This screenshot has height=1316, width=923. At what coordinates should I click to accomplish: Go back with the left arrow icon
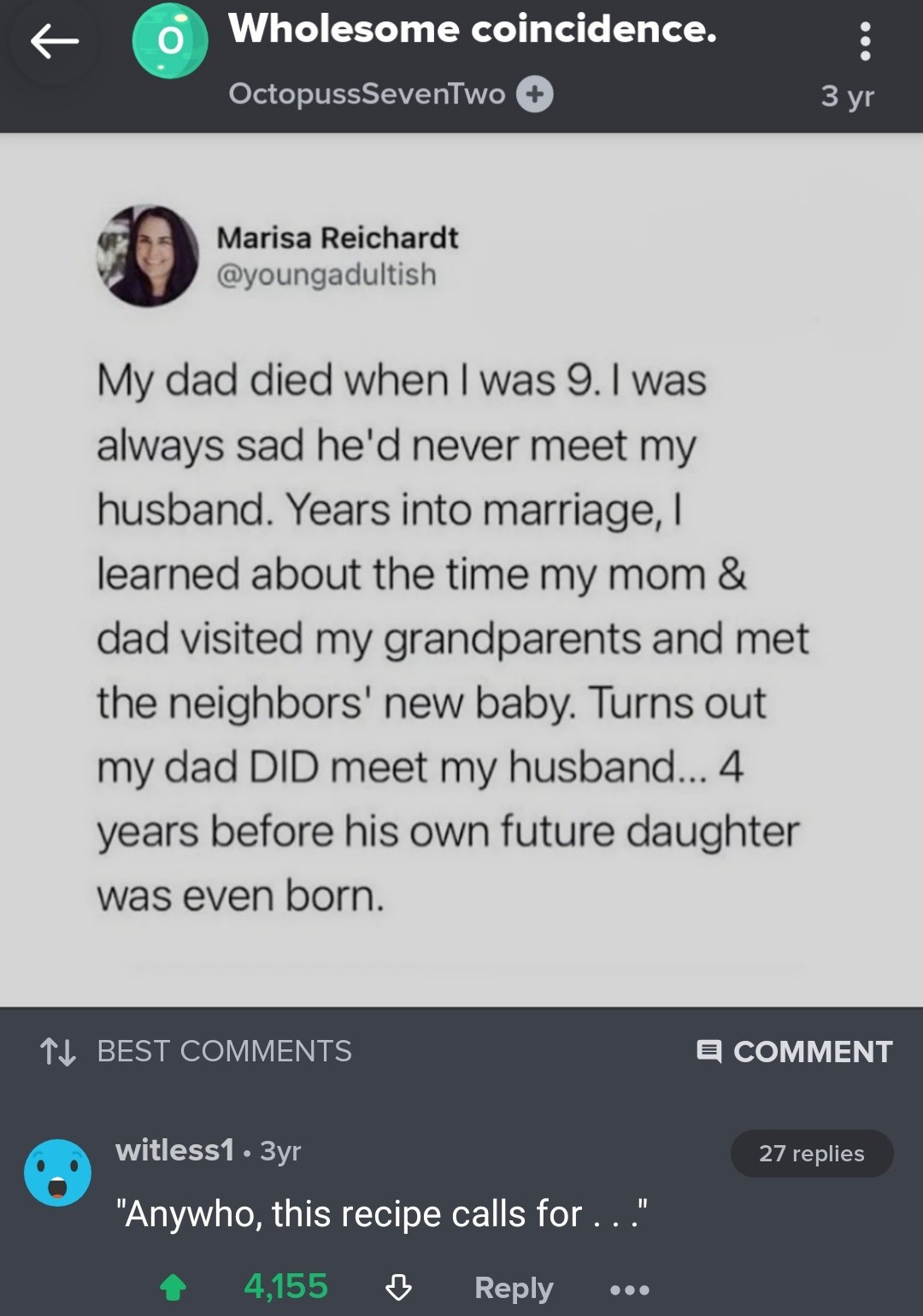[55, 41]
